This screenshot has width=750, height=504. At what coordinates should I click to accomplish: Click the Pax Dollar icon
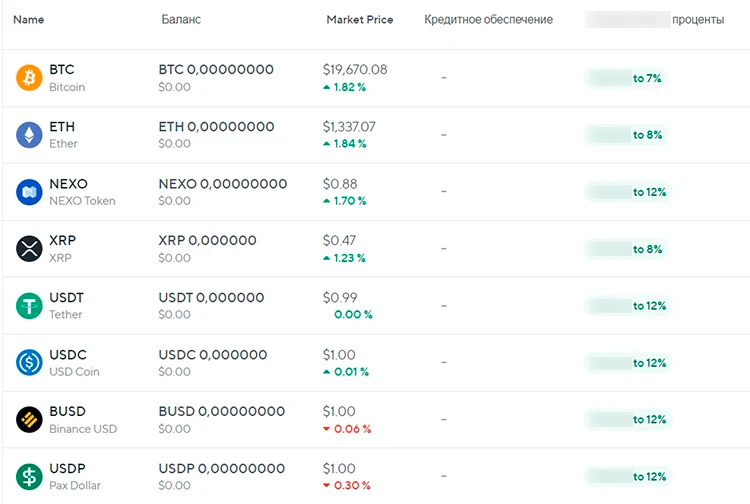pos(29,477)
